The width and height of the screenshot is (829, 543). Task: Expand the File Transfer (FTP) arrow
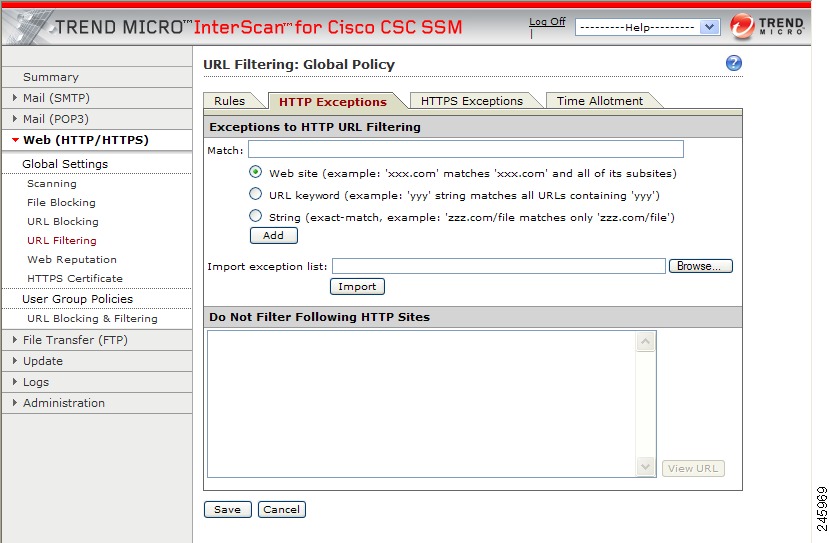point(15,340)
